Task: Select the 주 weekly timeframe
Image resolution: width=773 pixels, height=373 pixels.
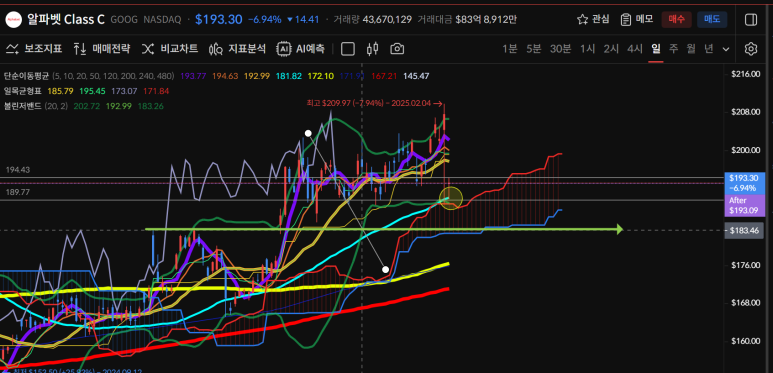Action: pos(673,49)
